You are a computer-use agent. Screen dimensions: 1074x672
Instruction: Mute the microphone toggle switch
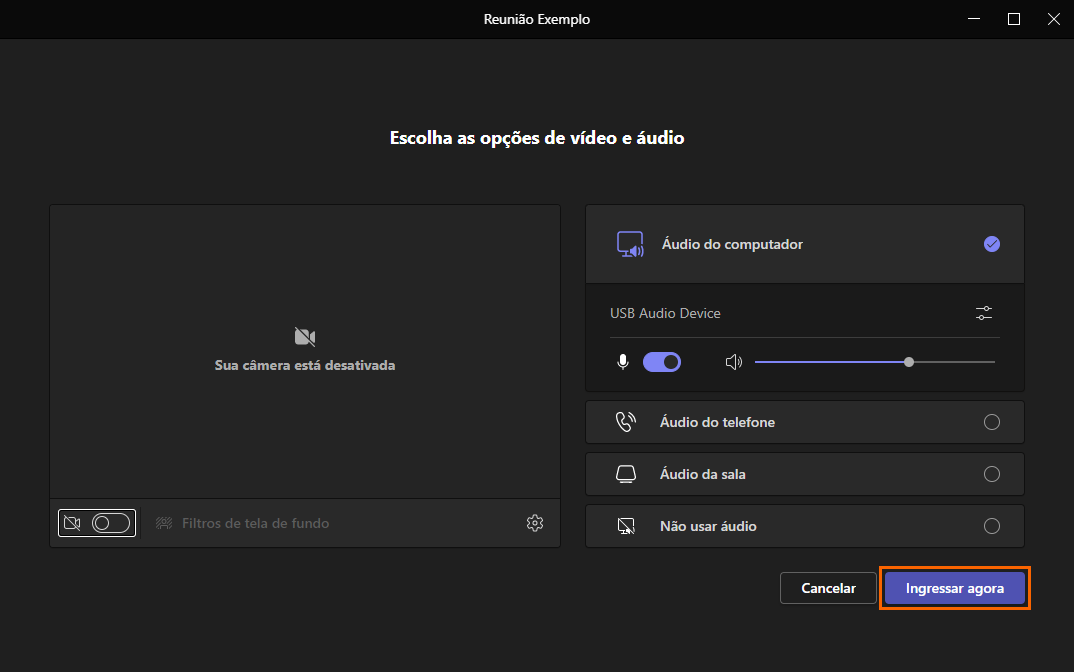coord(662,362)
